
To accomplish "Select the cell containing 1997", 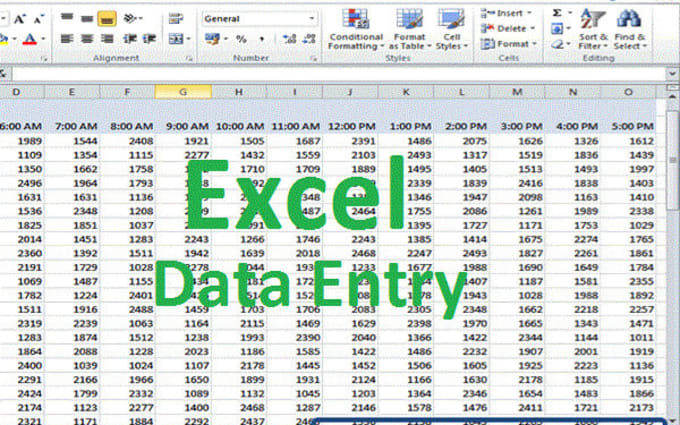I will pyautogui.click(x=628, y=169).
